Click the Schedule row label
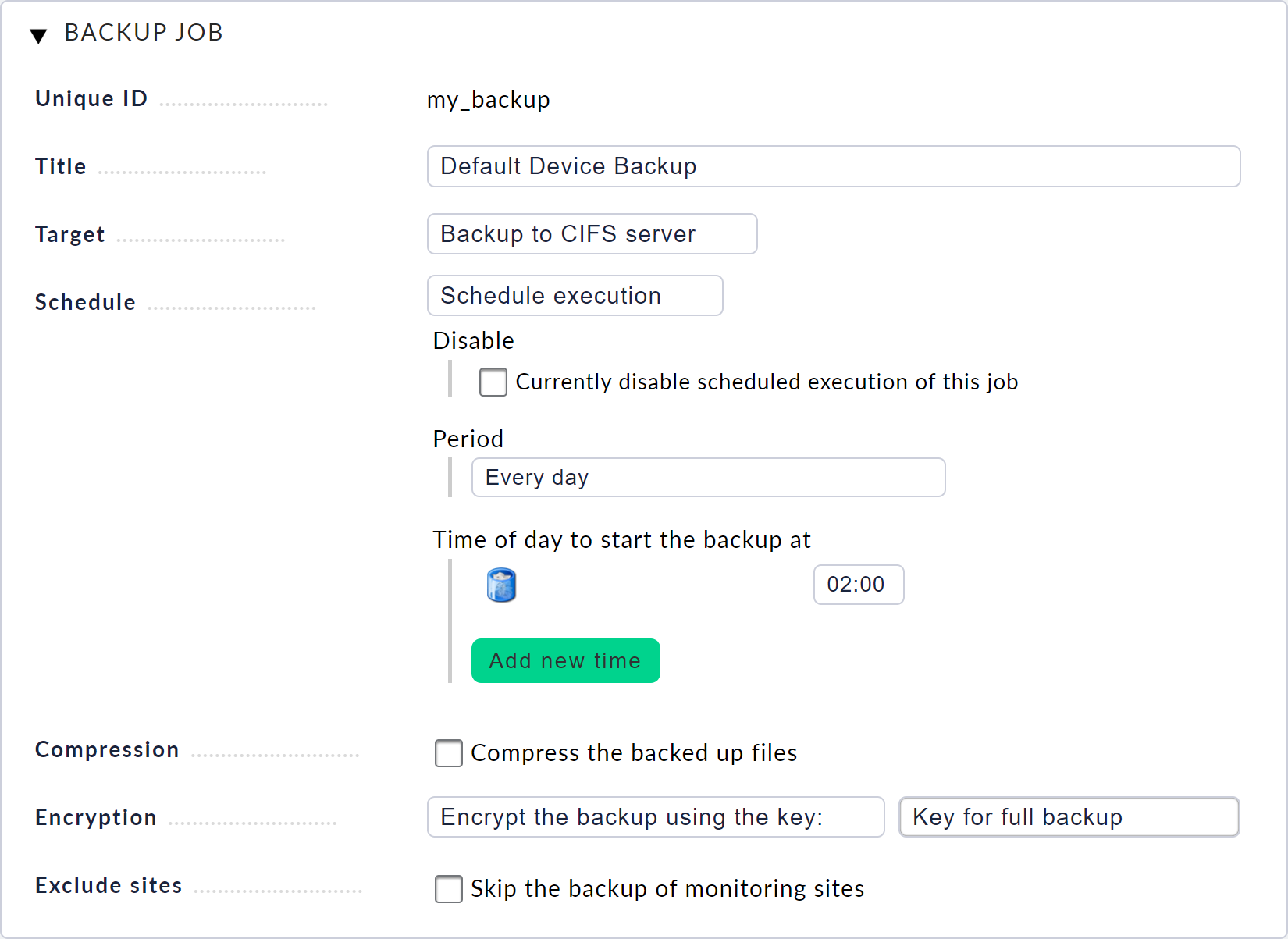The height and width of the screenshot is (939, 1288). [x=84, y=302]
